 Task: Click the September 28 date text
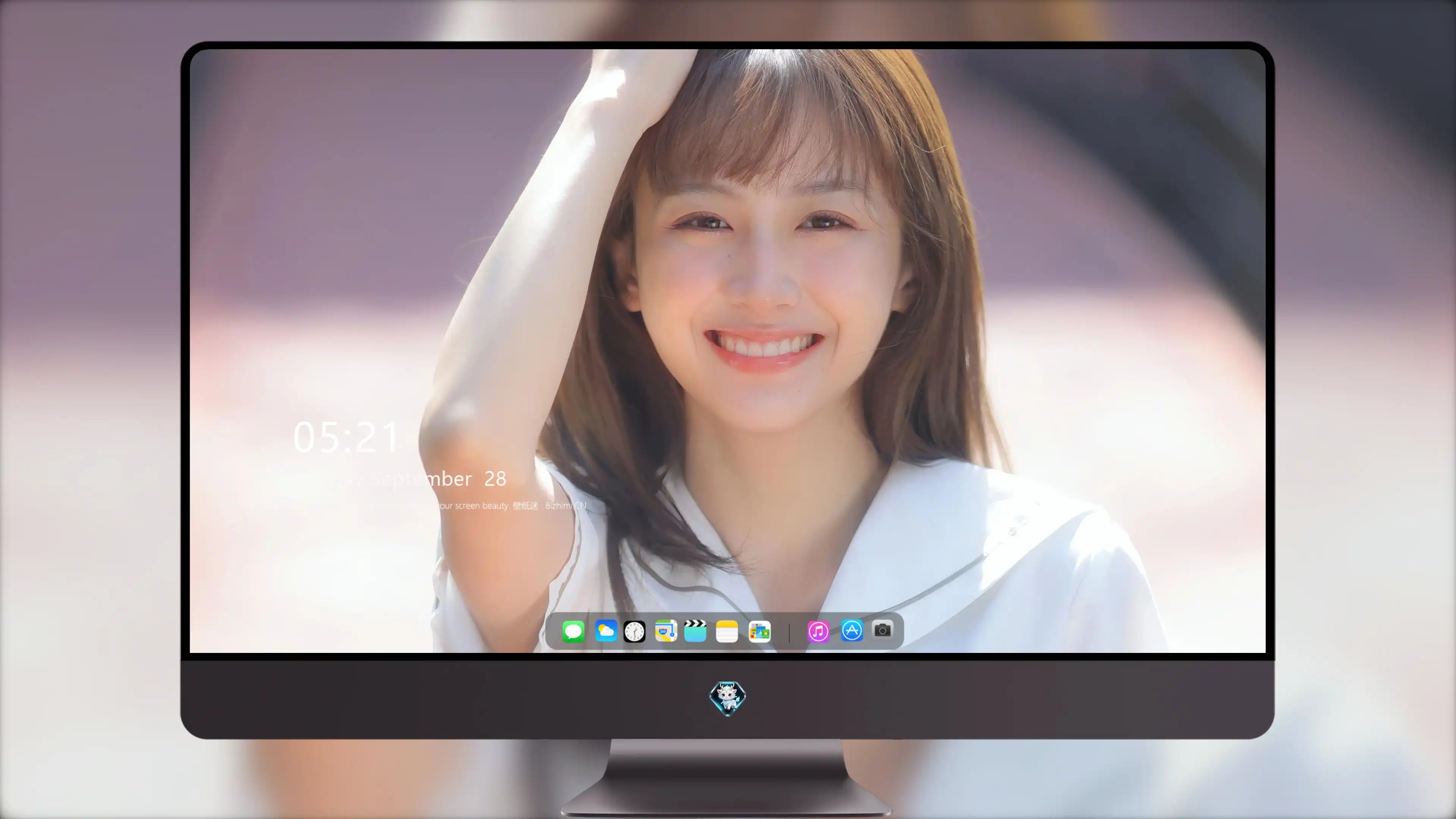pyautogui.click(x=438, y=479)
